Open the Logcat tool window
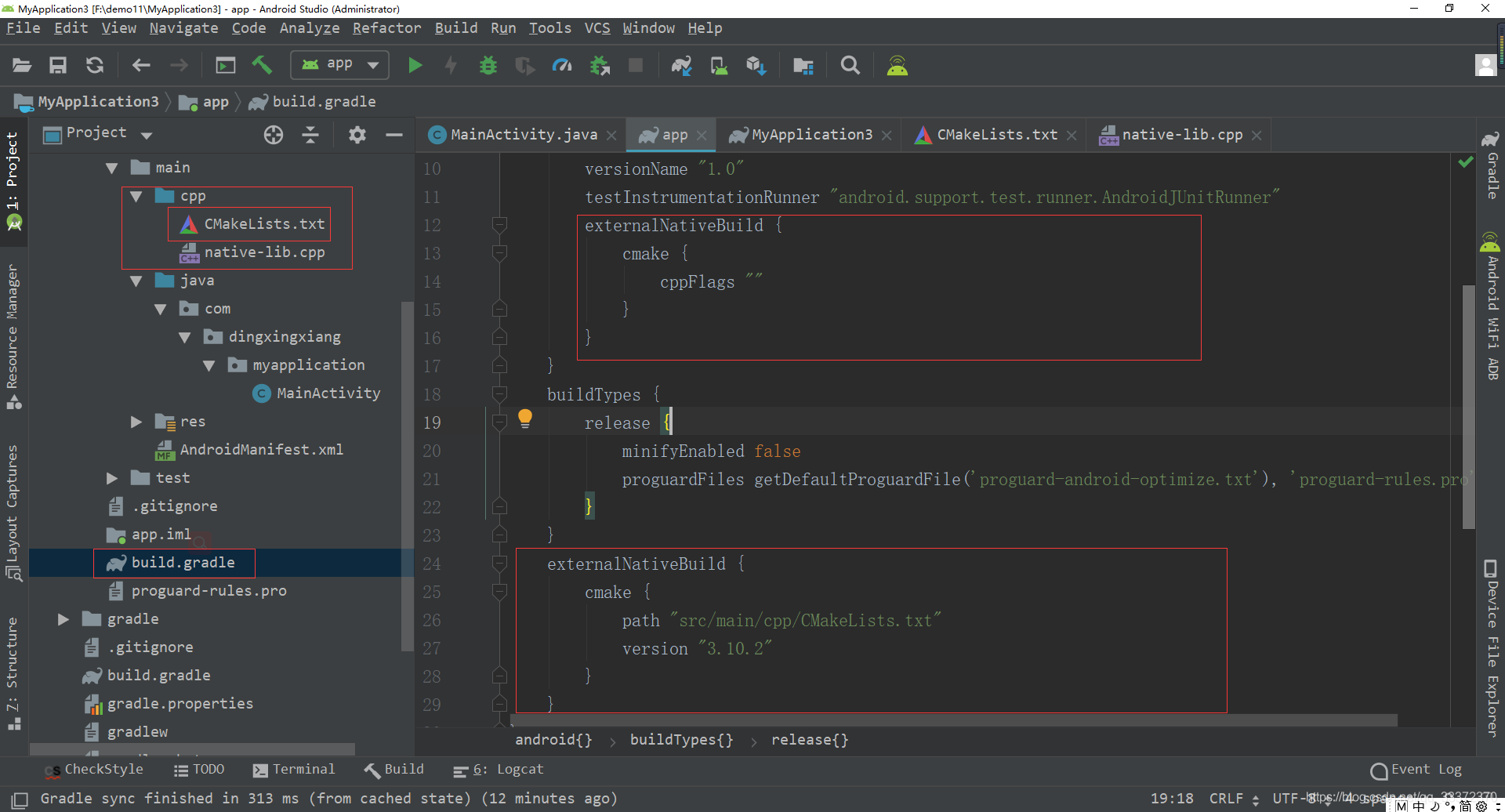This screenshot has width=1505, height=812. (499, 770)
